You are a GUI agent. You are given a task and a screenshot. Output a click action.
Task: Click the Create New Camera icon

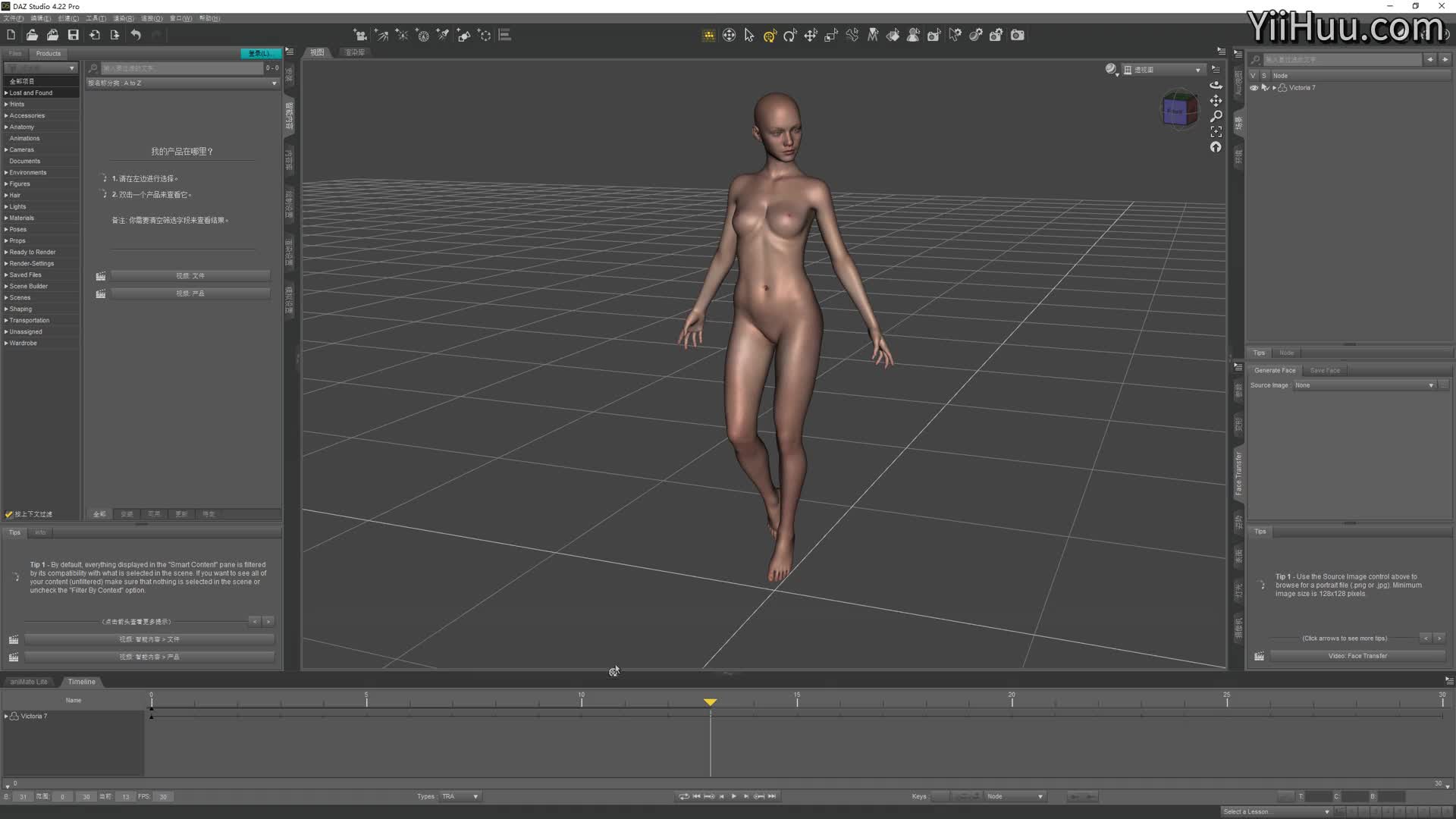tap(361, 35)
